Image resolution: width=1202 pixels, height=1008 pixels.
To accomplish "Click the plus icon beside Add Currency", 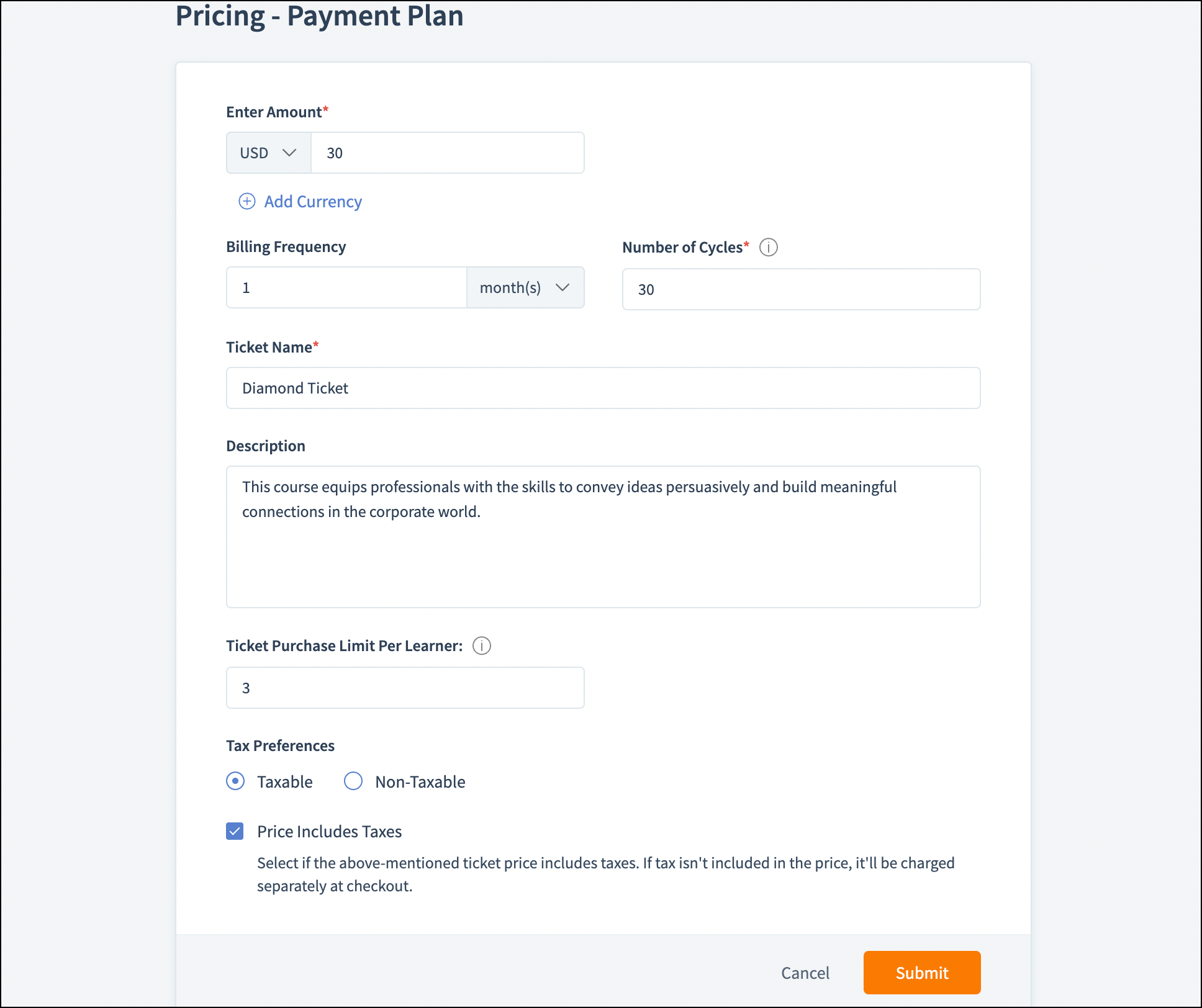I will (x=247, y=201).
